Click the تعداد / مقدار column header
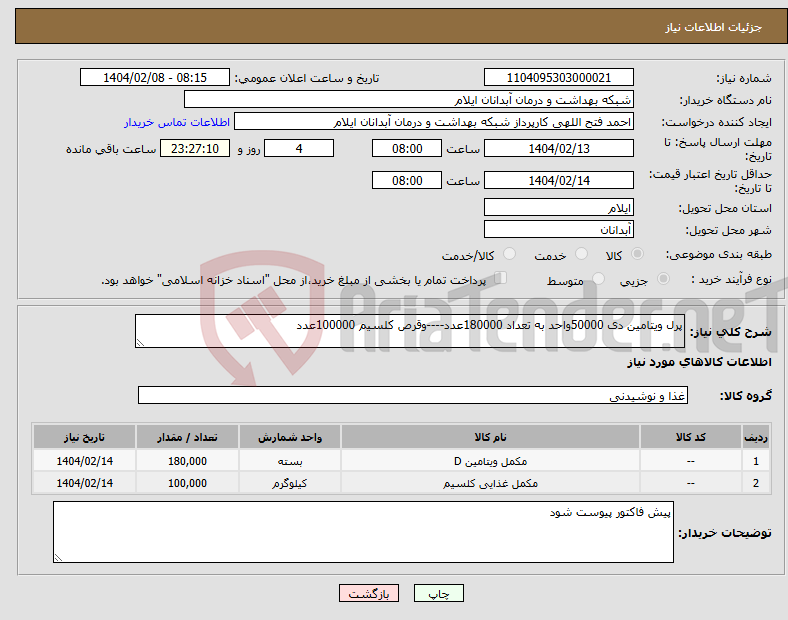 [187, 437]
